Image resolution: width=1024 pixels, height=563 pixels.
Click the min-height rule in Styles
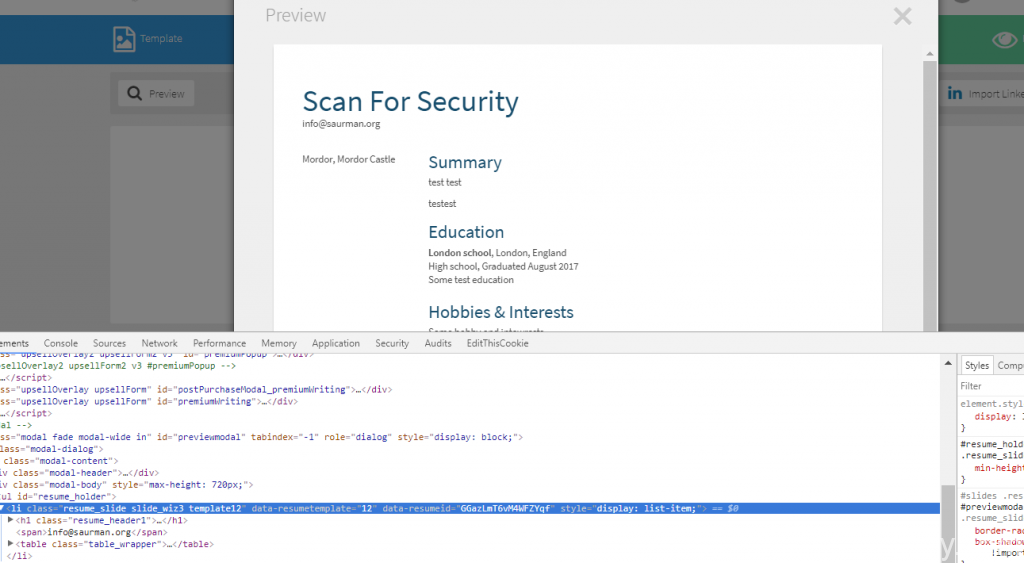coord(999,468)
